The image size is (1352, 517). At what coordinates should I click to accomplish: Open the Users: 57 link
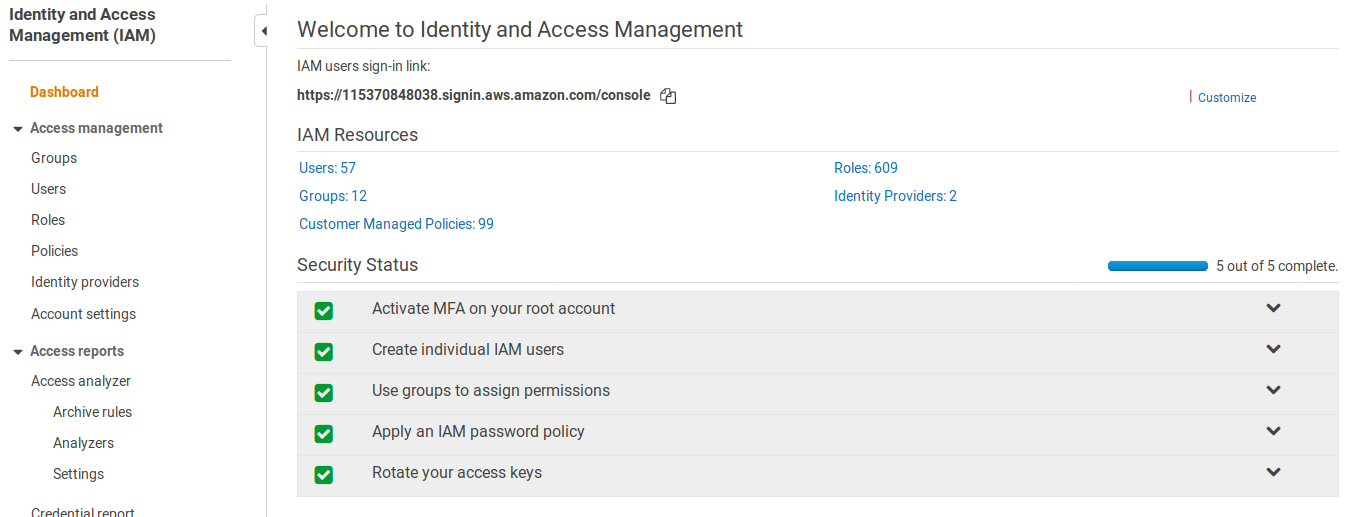pos(327,168)
